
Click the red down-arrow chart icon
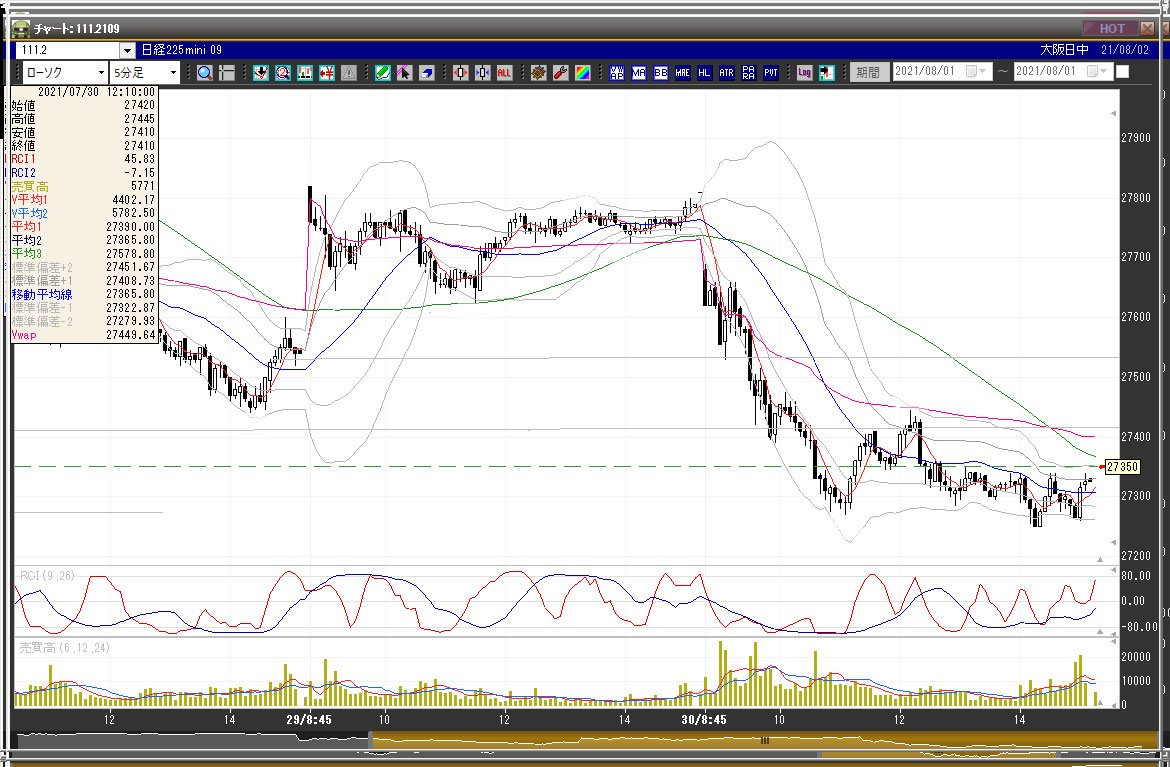260,72
